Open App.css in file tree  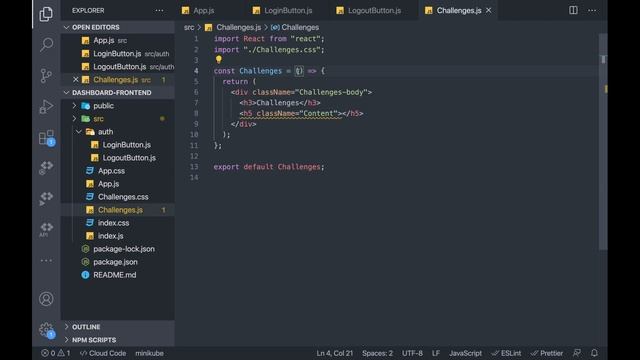click(118, 171)
